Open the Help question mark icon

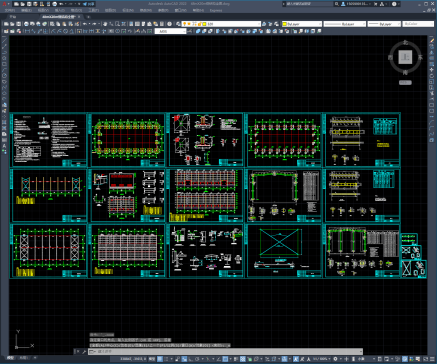point(395,4)
